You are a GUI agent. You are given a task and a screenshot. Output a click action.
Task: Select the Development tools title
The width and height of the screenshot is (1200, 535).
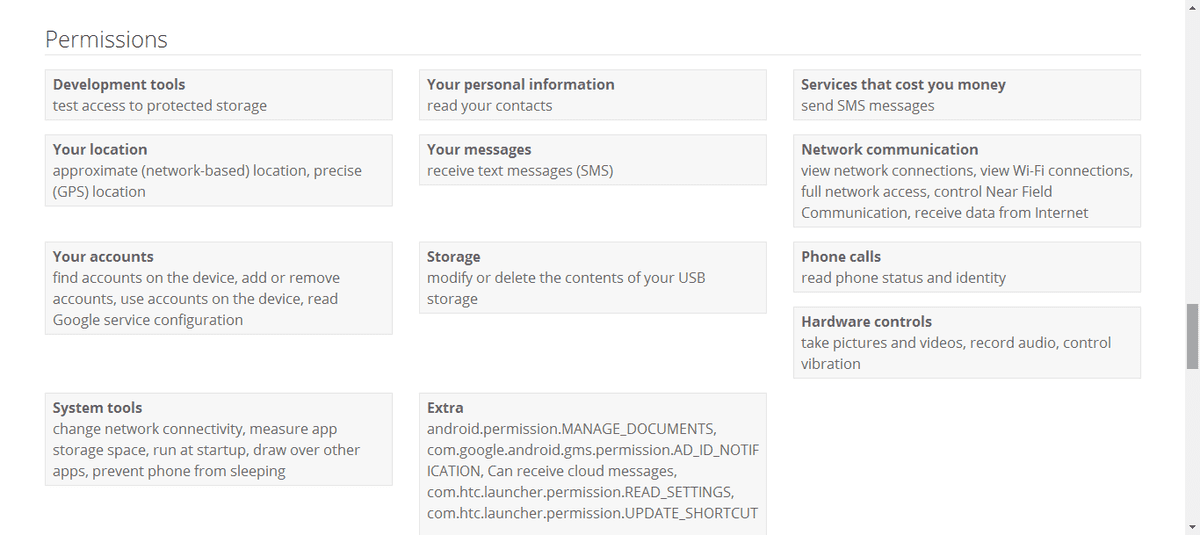point(119,85)
